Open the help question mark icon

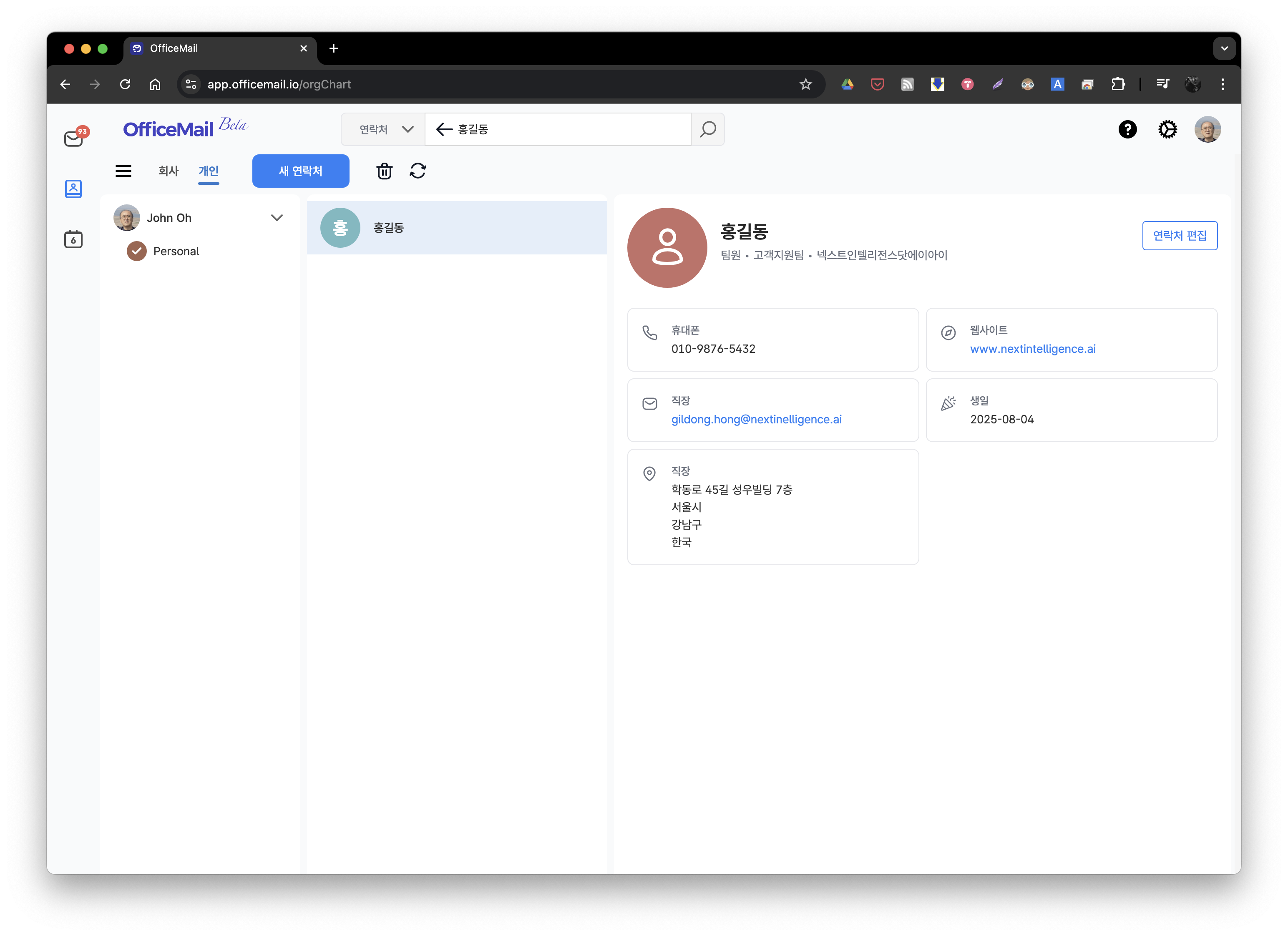[x=1127, y=129]
